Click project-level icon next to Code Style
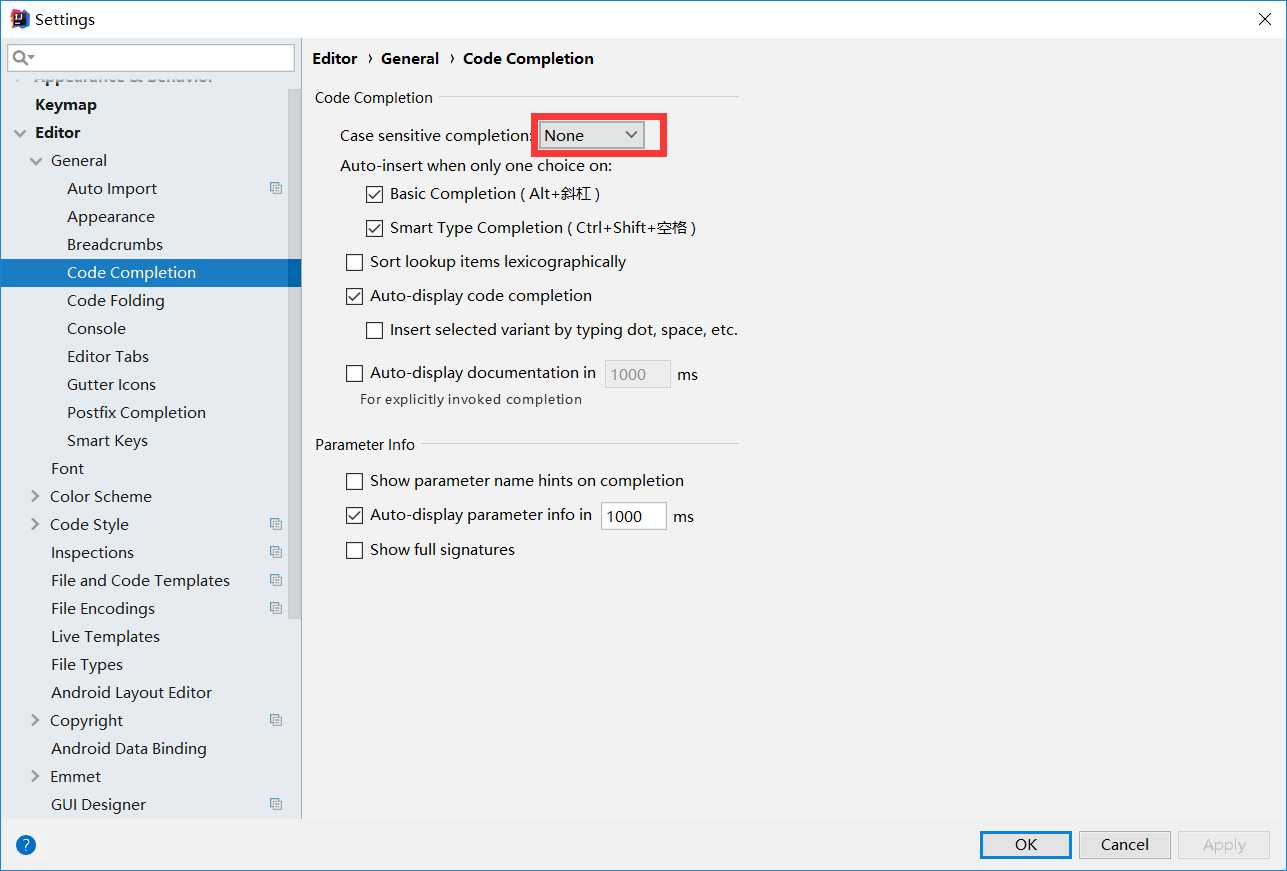 [276, 524]
